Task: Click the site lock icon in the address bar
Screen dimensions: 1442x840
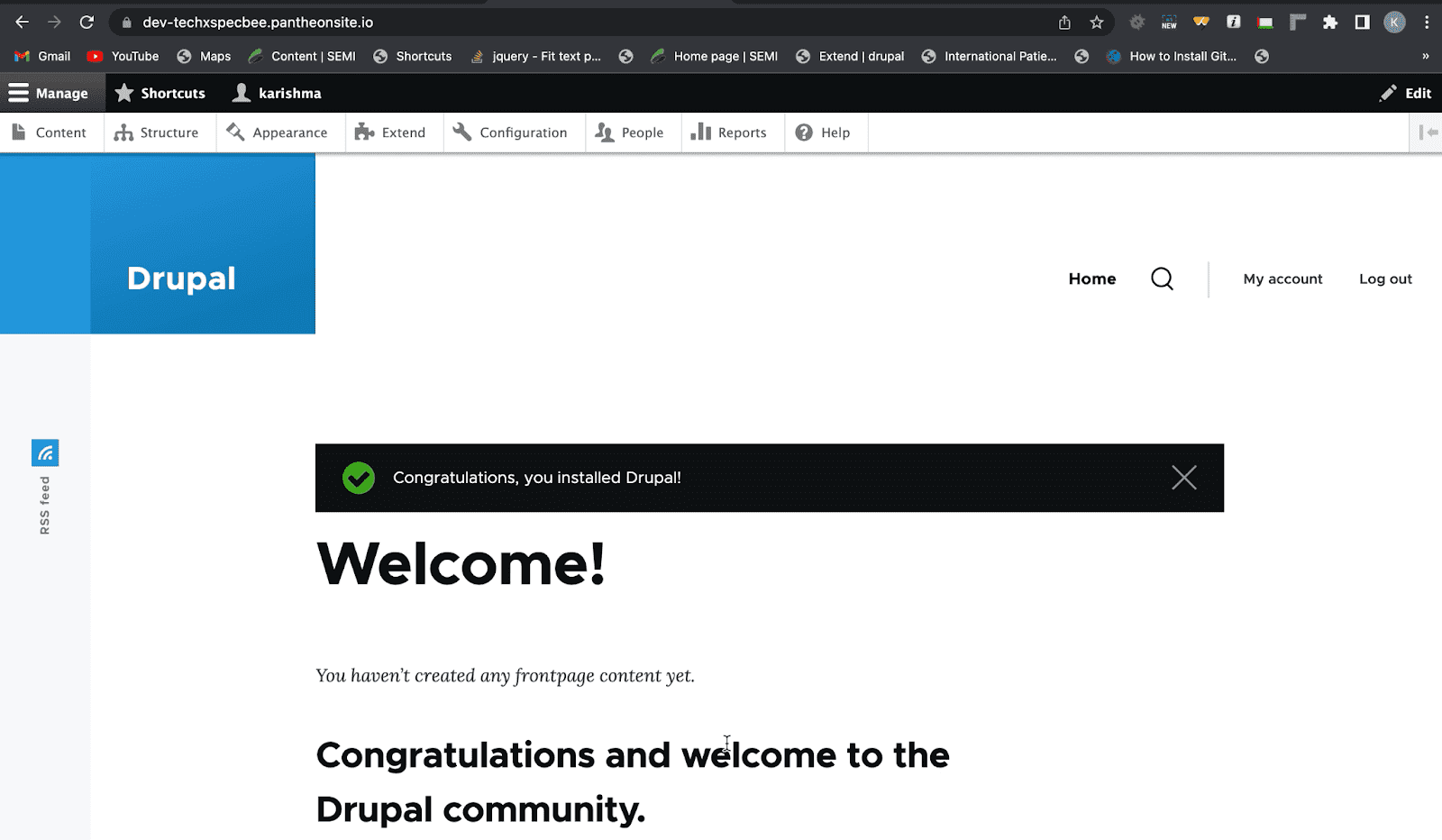Action: click(x=126, y=23)
